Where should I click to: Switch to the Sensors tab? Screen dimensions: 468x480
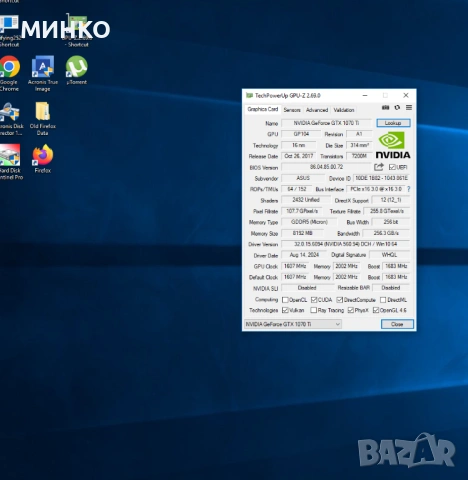click(x=292, y=110)
